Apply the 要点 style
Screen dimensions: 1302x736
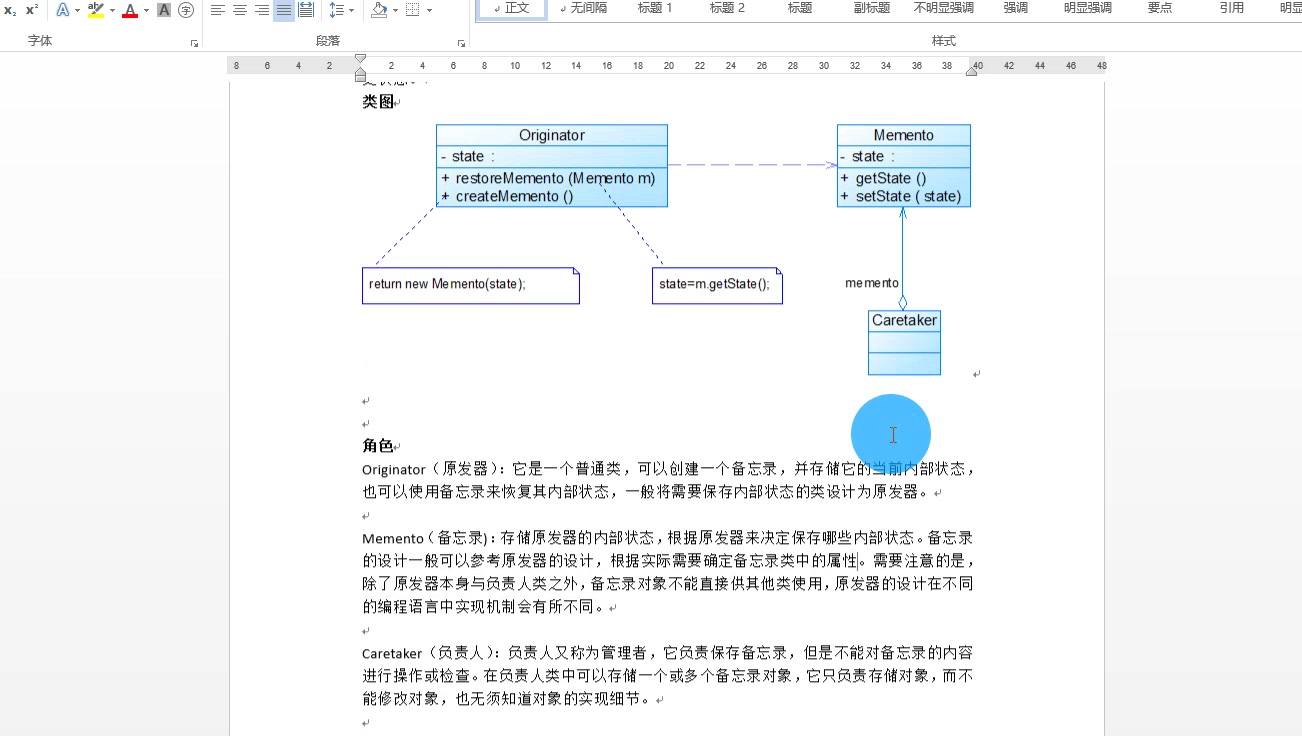click(1159, 8)
